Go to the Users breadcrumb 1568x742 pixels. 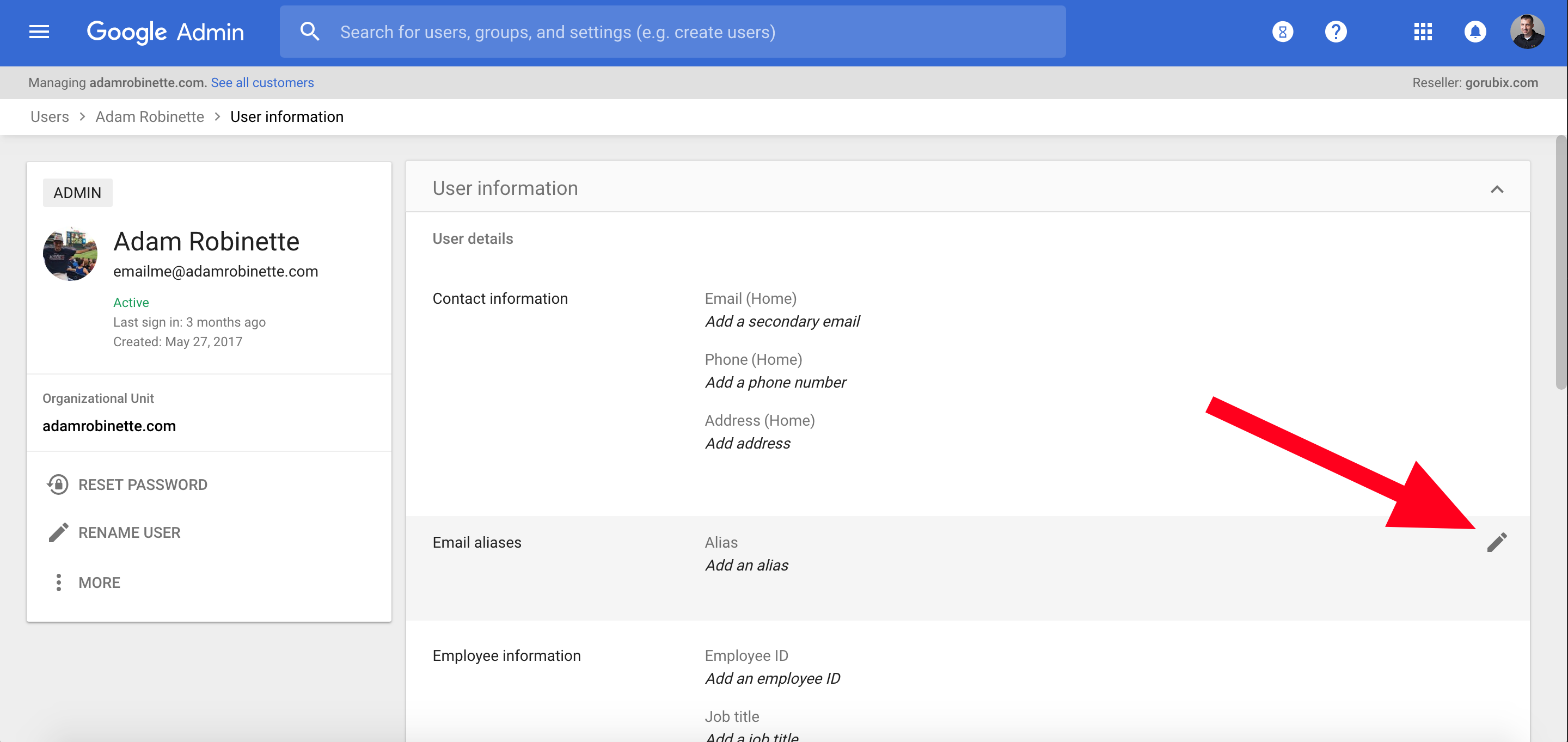(x=50, y=117)
